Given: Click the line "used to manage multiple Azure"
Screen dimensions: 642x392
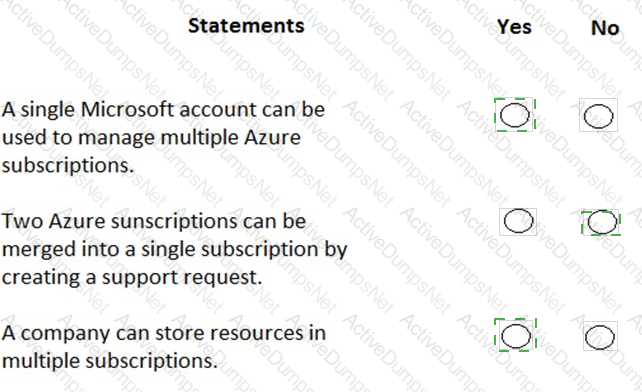Looking at the screenshot, I should coord(151,137).
